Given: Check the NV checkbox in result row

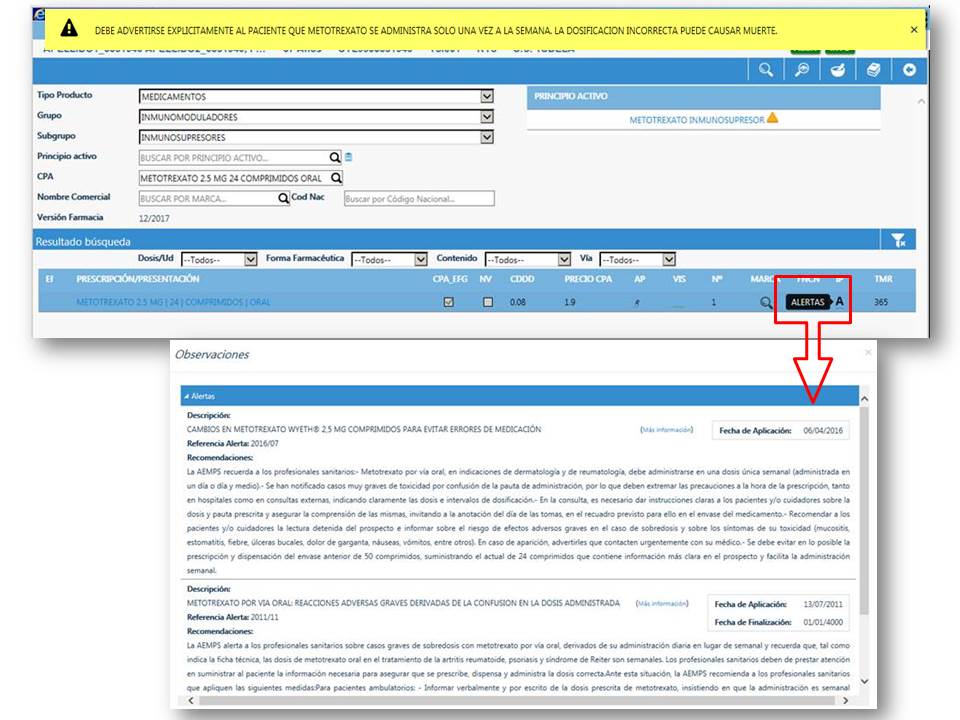Looking at the screenshot, I should point(487,302).
